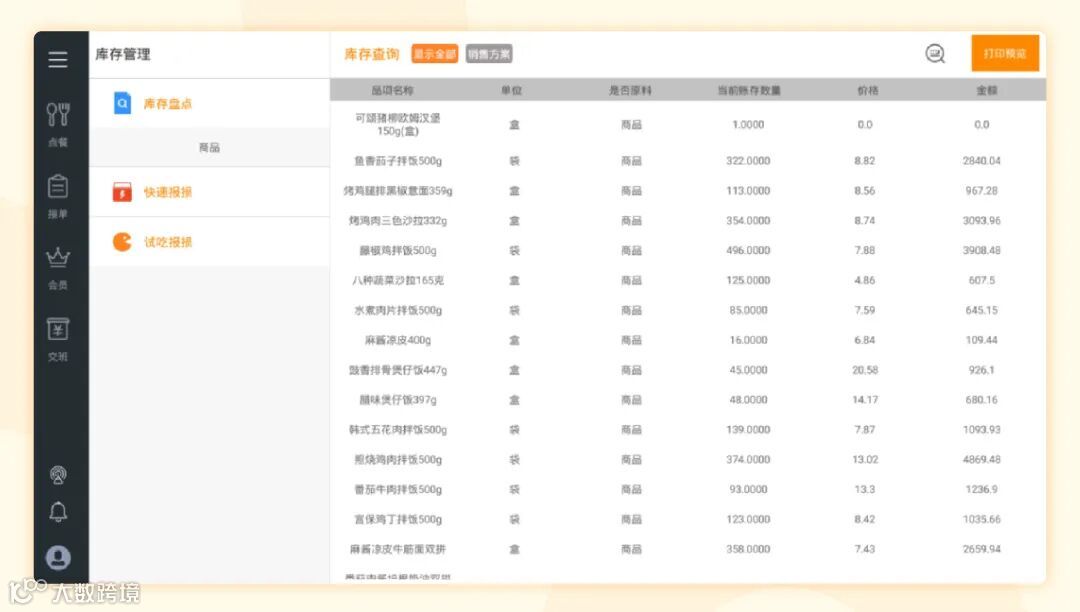Click the 库存查询 title
Image resolution: width=1080 pixels, height=612 pixels.
coord(371,54)
